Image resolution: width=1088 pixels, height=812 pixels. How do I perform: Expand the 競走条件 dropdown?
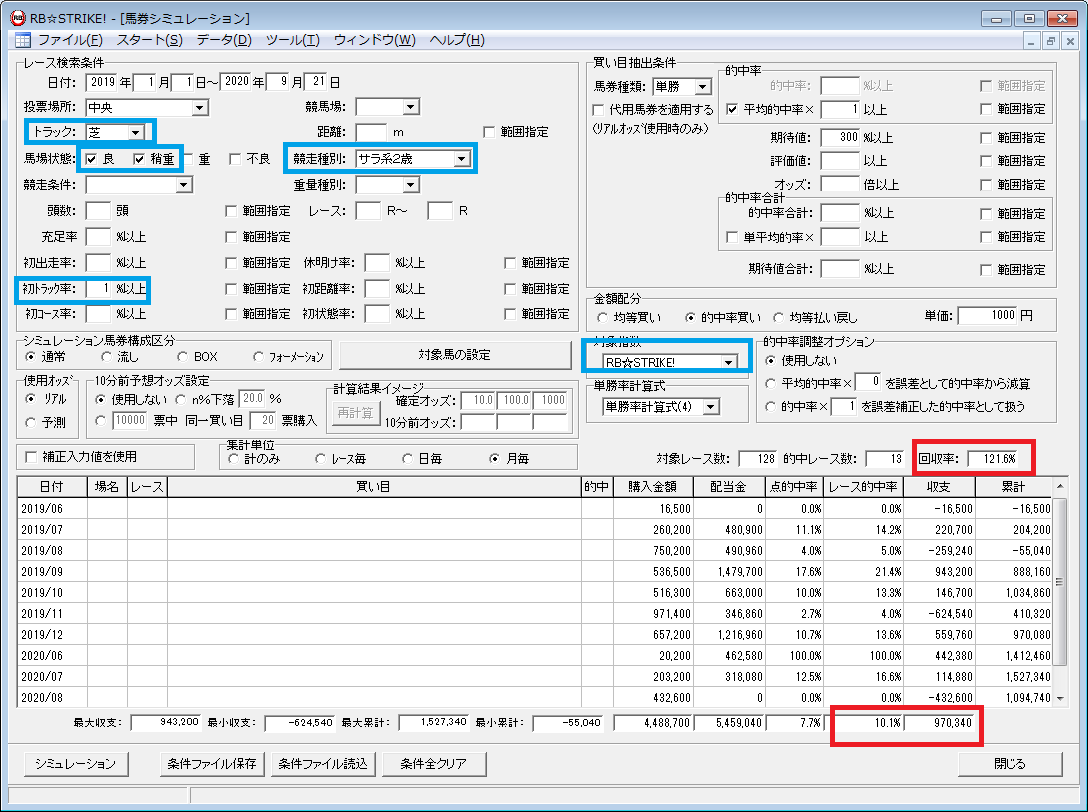click(184, 185)
